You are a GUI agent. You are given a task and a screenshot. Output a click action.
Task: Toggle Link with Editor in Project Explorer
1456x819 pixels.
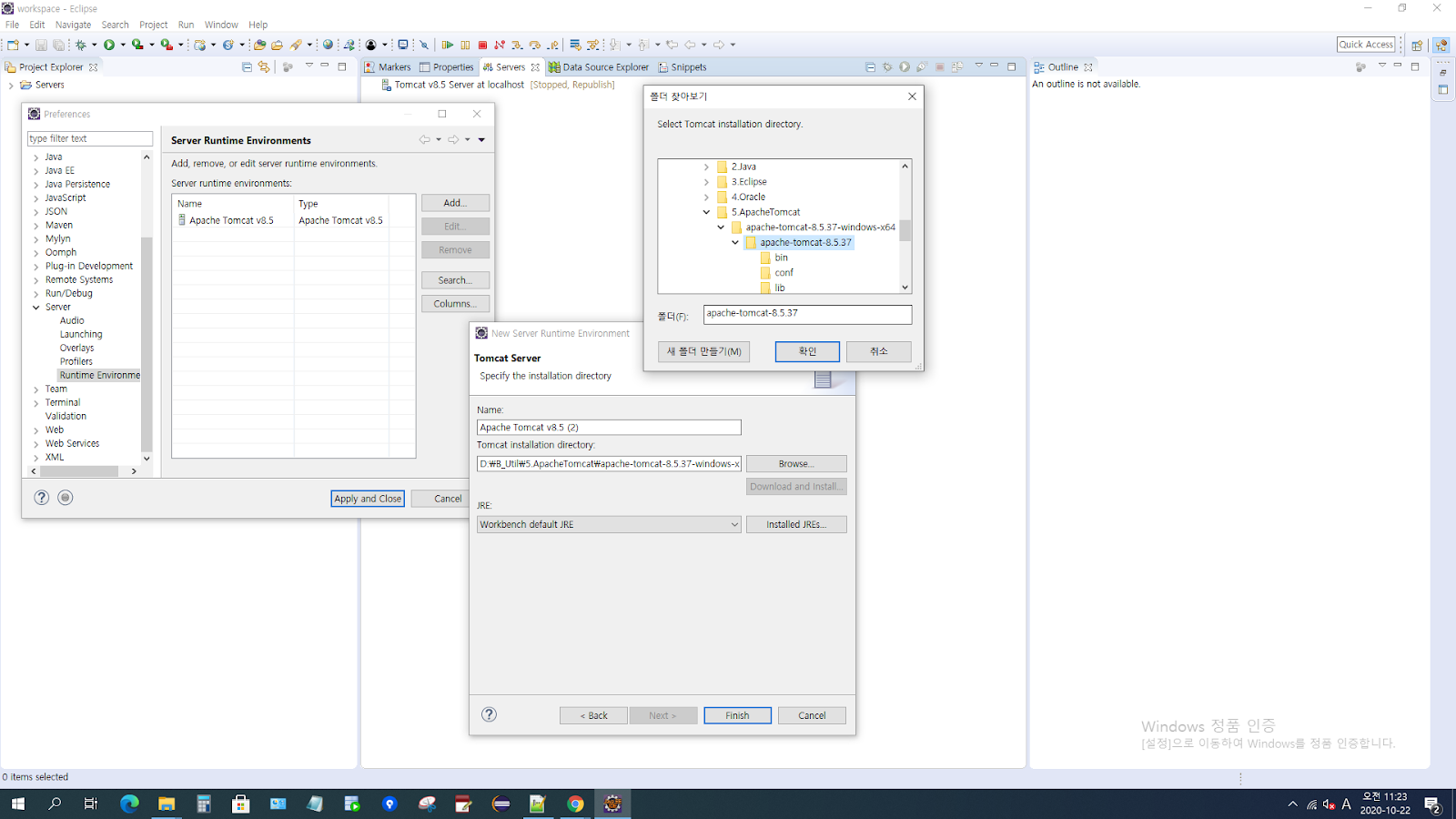[264, 66]
